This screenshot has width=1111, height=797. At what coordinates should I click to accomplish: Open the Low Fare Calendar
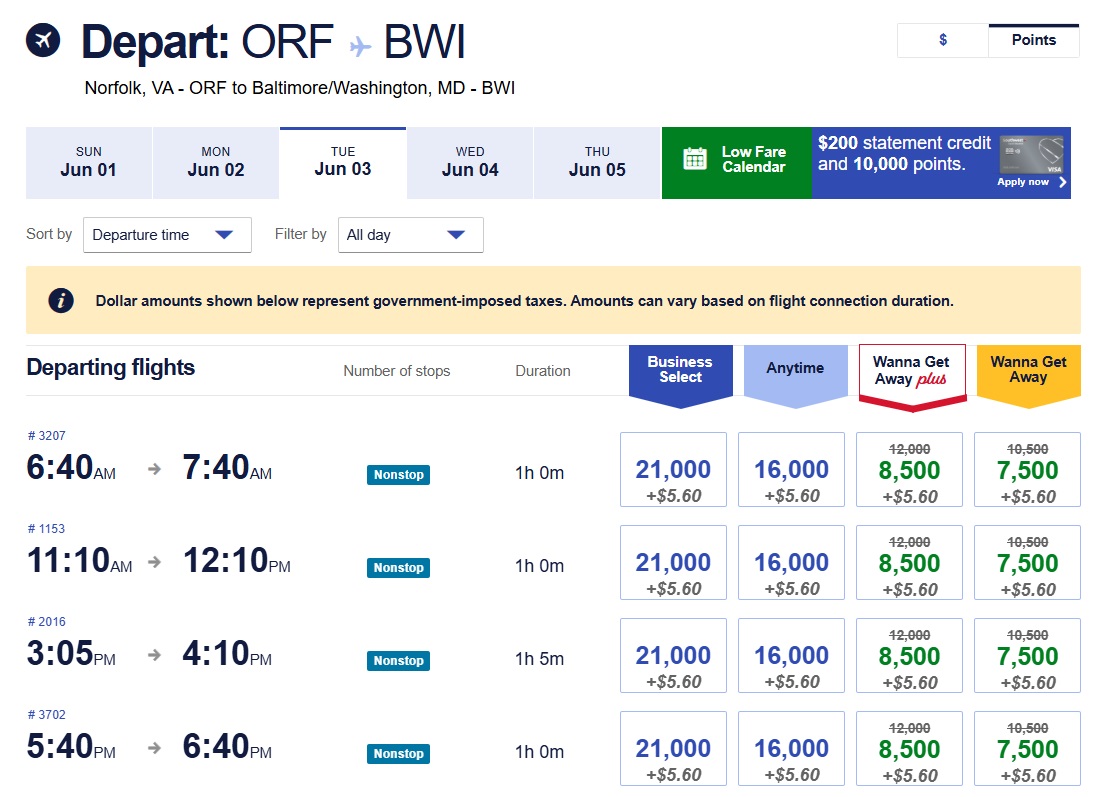[737, 163]
